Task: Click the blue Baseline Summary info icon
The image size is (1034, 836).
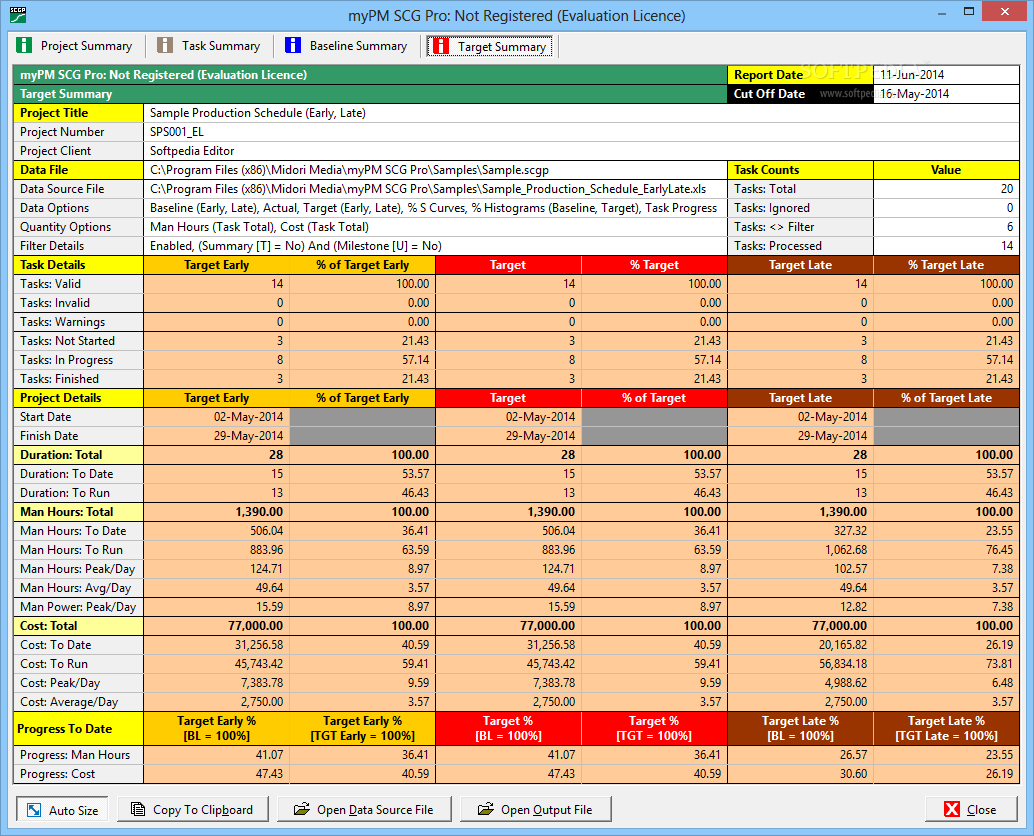Action: 293,45
